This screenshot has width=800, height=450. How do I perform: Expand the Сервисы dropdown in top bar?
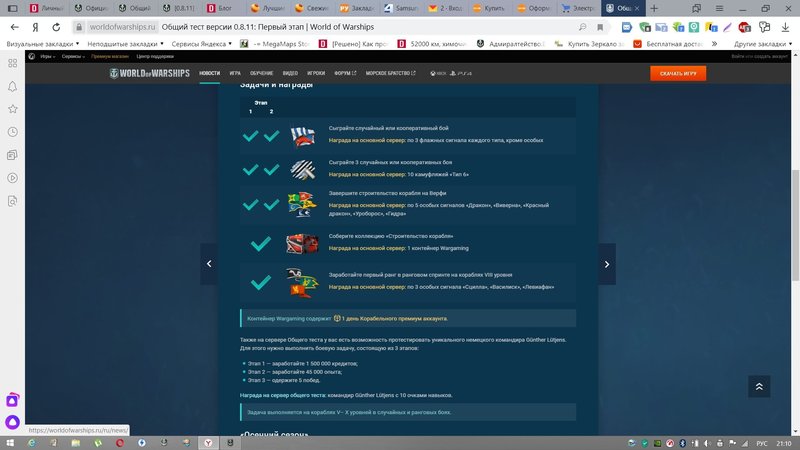click(x=73, y=57)
